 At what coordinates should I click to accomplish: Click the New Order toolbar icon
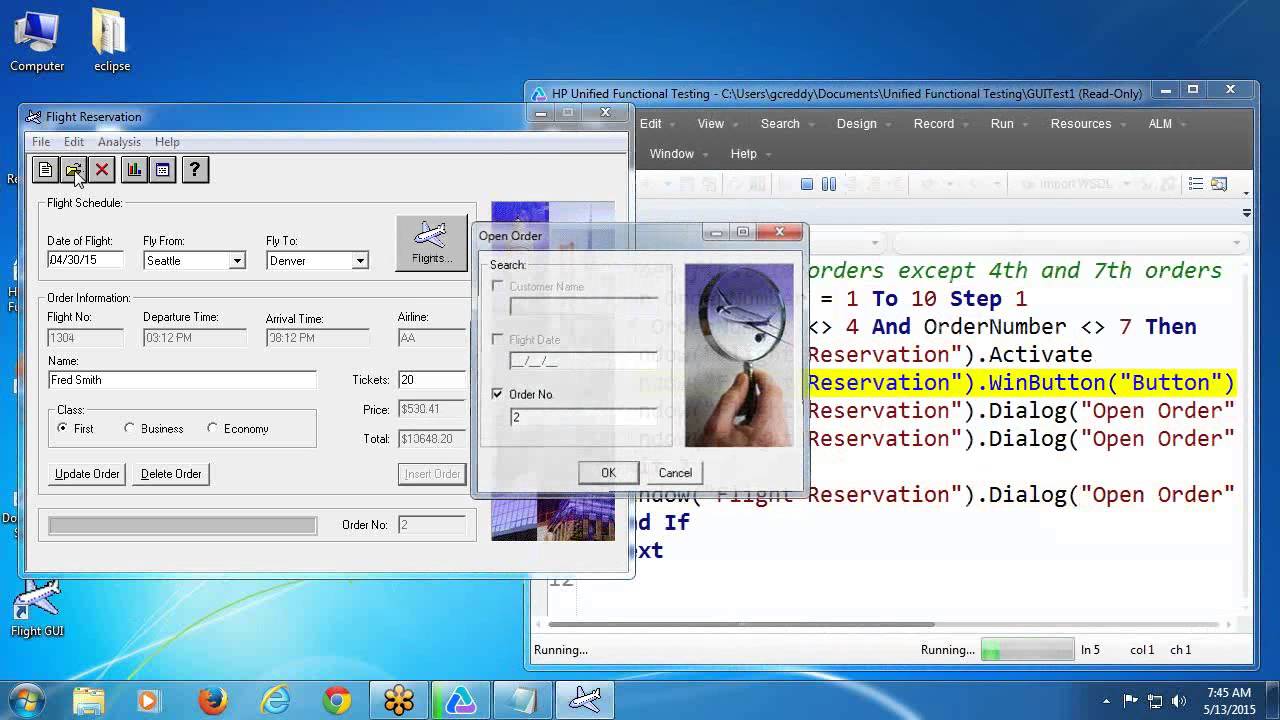coord(45,170)
